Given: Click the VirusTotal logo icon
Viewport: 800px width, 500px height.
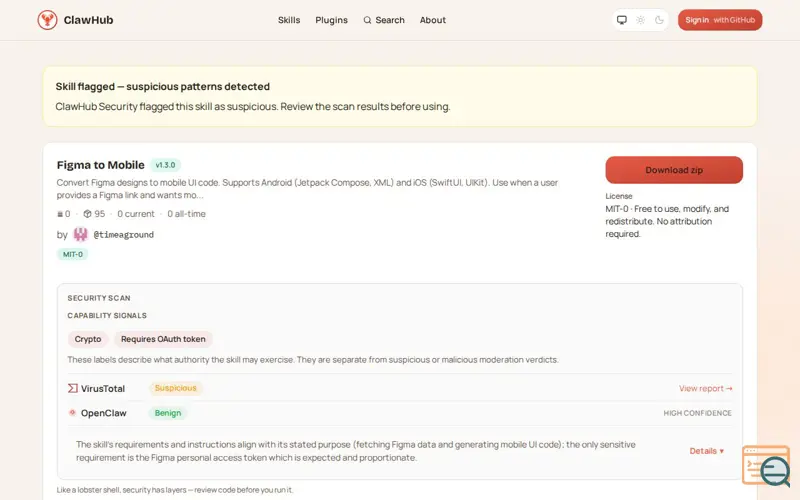Looking at the screenshot, I should [x=73, y=388].
